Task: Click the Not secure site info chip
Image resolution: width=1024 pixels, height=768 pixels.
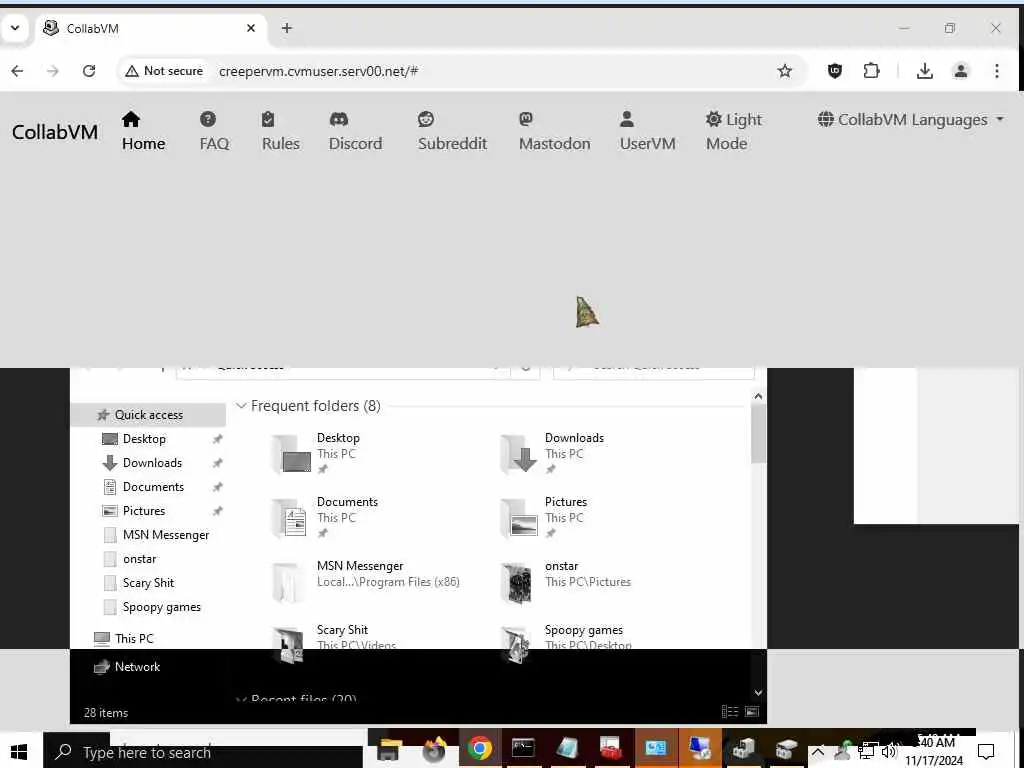Action: pos(165,71)
